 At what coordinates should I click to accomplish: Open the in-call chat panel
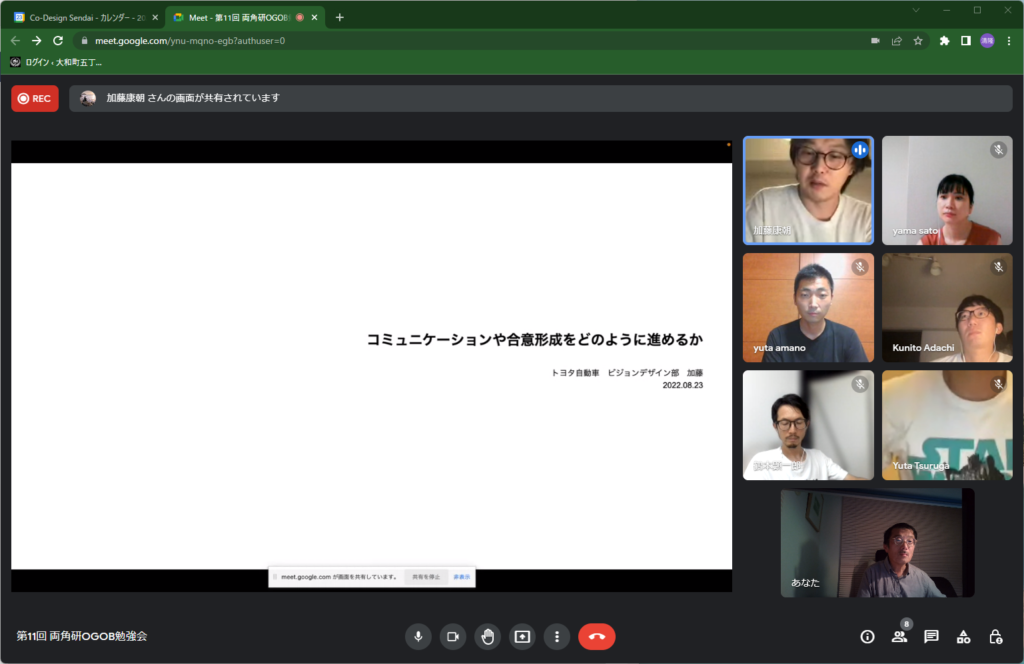click(x=931, y=636)
